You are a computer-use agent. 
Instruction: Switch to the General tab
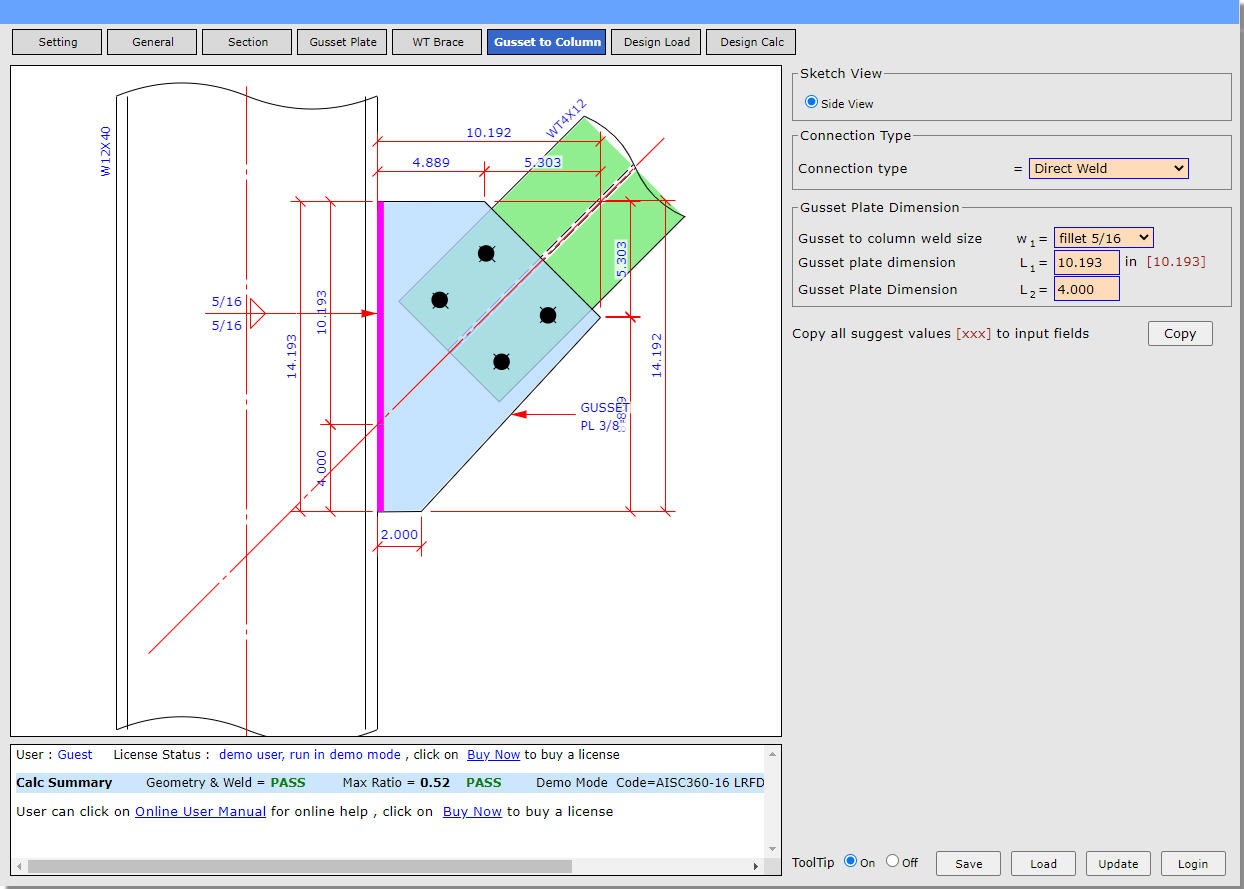(152, 42)
